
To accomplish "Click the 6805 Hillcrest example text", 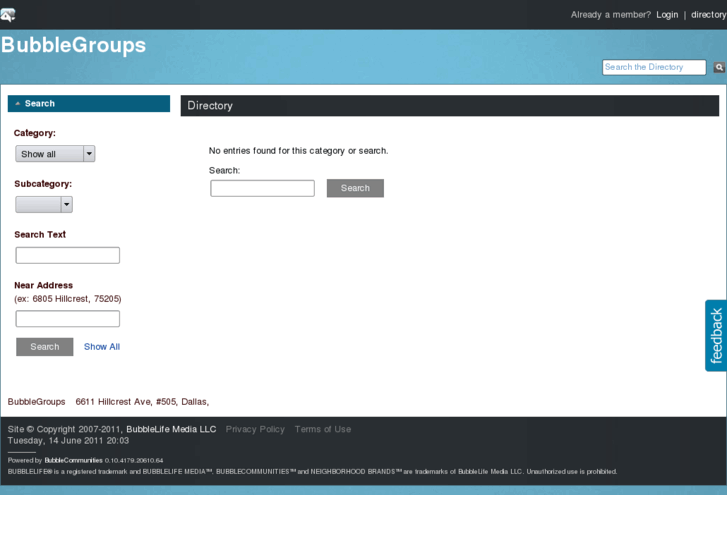I will [x=68, y=299].
